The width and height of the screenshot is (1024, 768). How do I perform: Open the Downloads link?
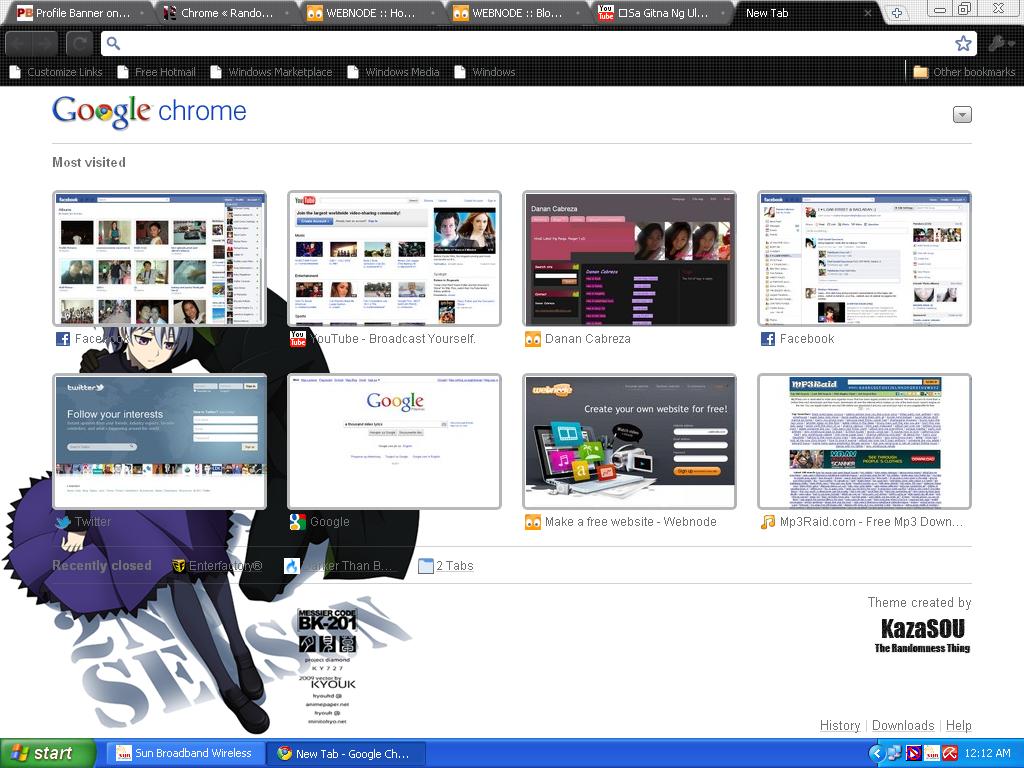[x=902, y=726]
